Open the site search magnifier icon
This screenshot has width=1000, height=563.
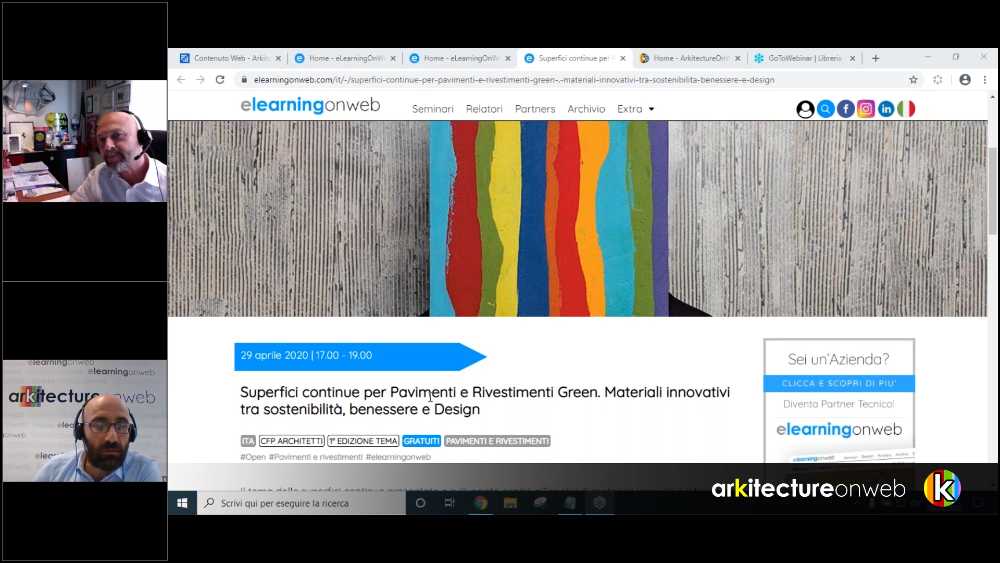(x=825, y=109)
